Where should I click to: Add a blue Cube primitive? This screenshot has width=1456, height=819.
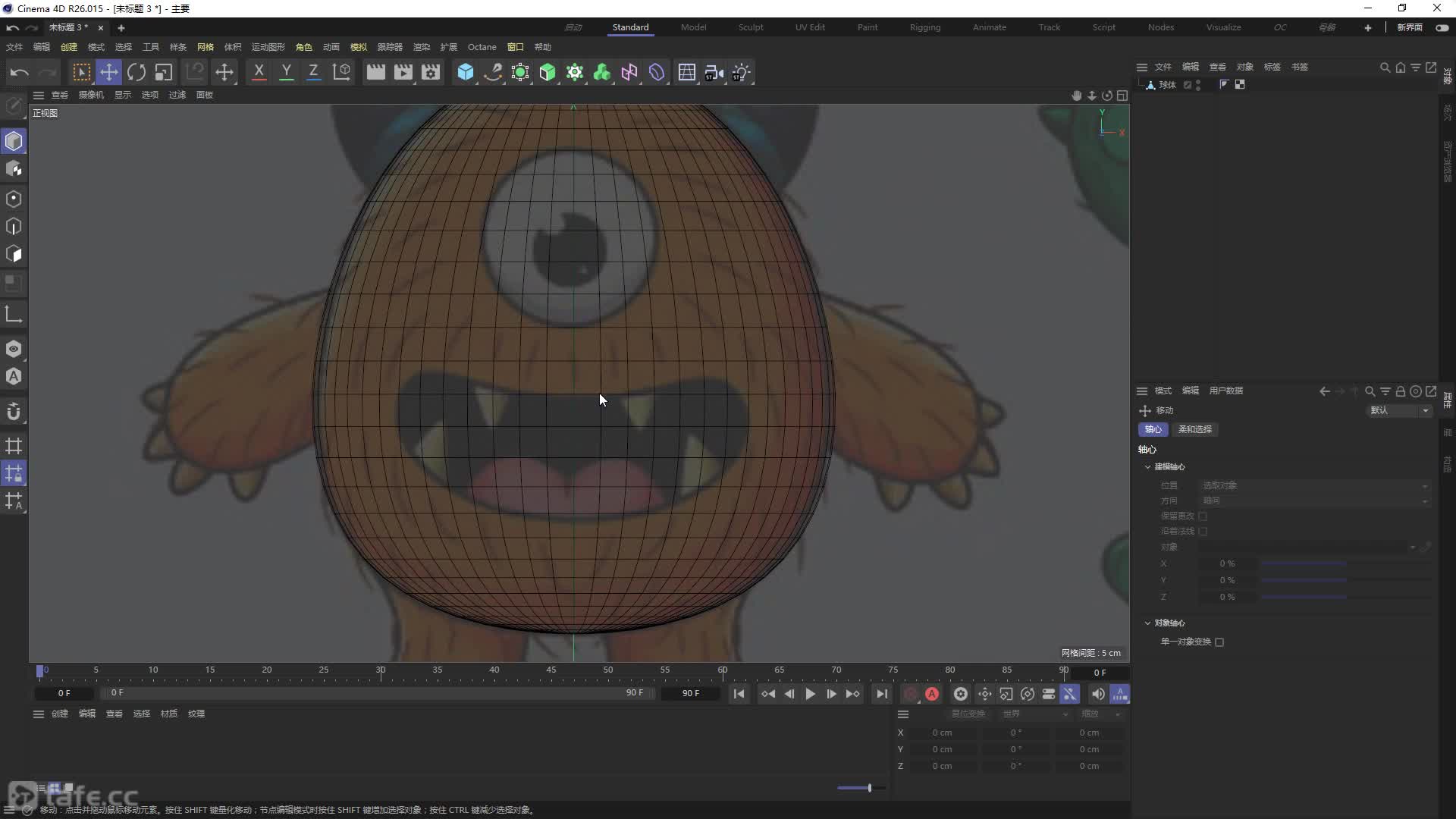coord(466,72)
